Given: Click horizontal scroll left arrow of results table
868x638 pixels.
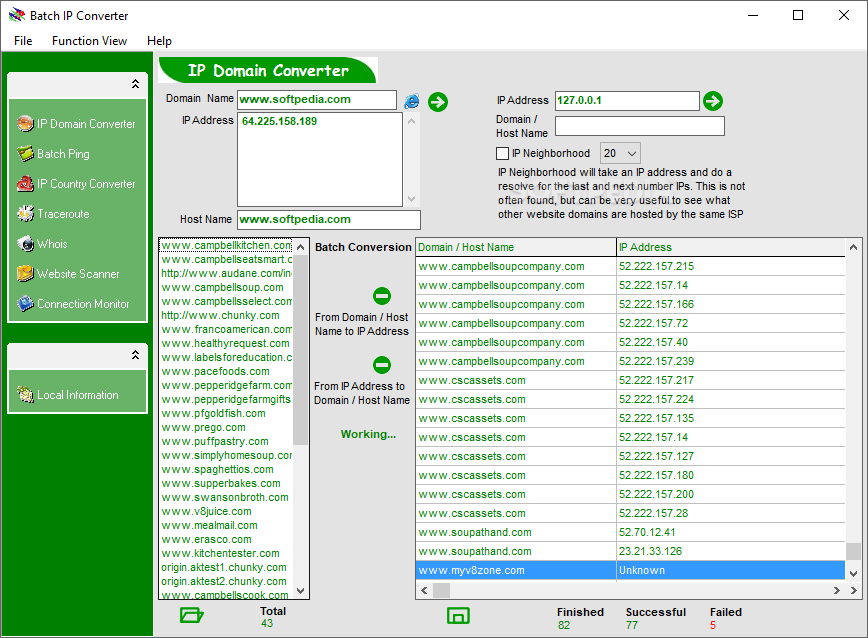Looking at the screenshot, I should click(424, 590).
